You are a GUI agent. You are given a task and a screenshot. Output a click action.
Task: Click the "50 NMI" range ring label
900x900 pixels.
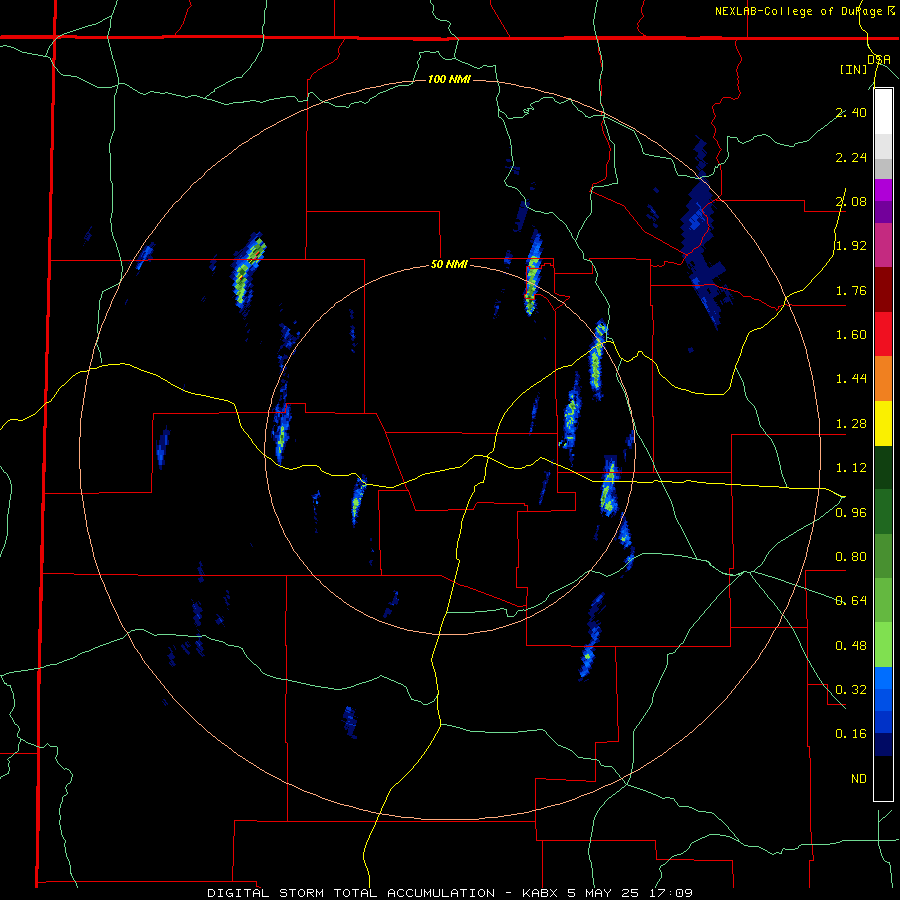pos(449,265)
